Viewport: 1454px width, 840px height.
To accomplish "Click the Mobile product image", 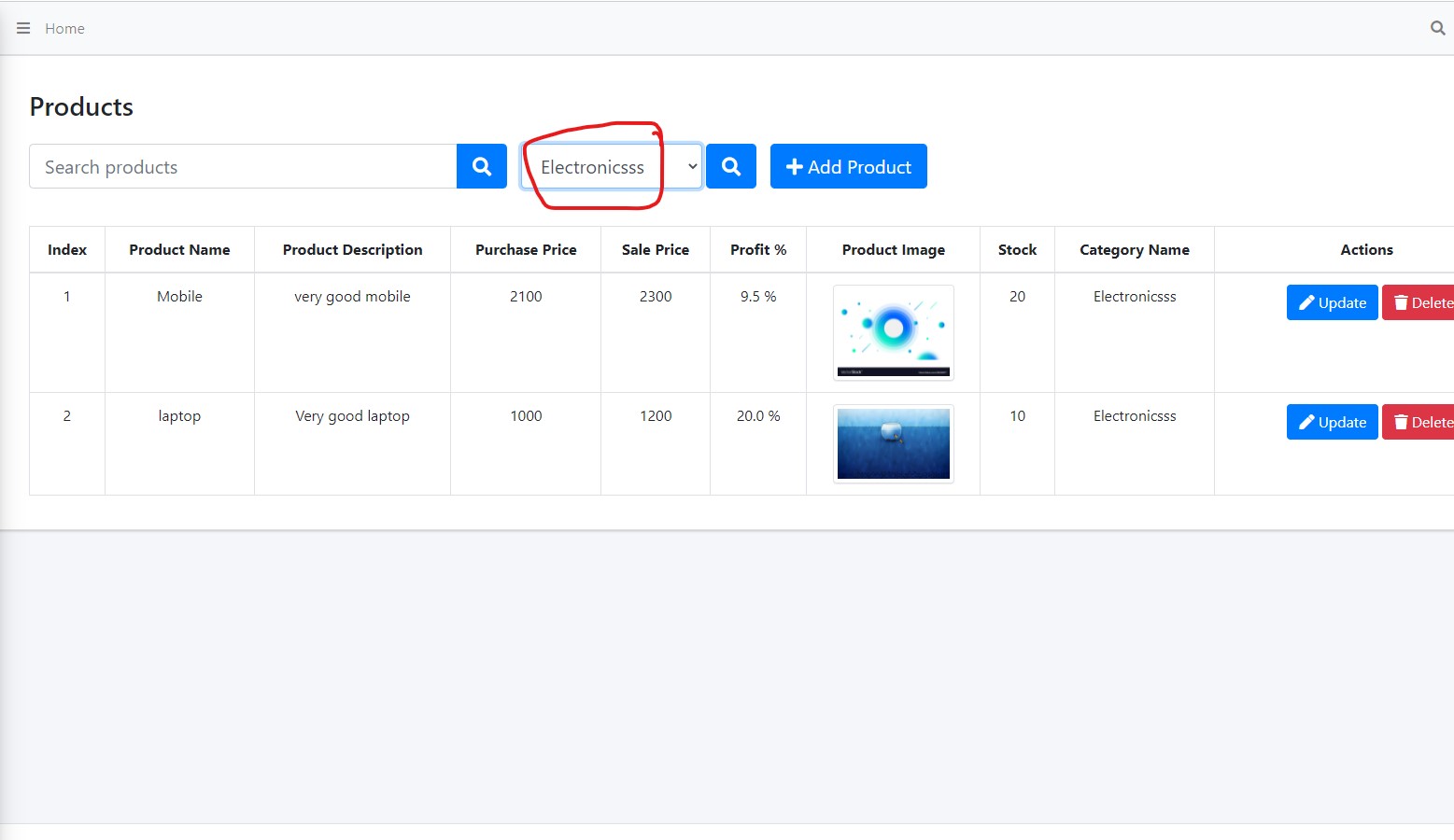I will (x=893, y=332).
